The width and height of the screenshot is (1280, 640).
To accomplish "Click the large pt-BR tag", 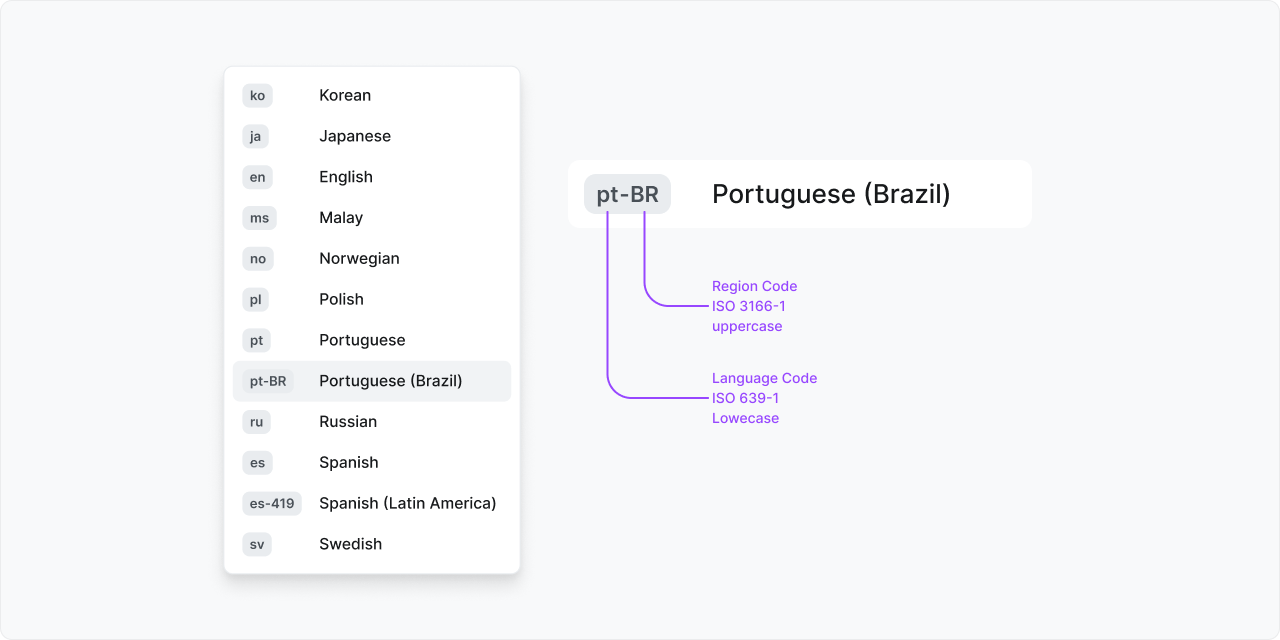I will 627,194.
